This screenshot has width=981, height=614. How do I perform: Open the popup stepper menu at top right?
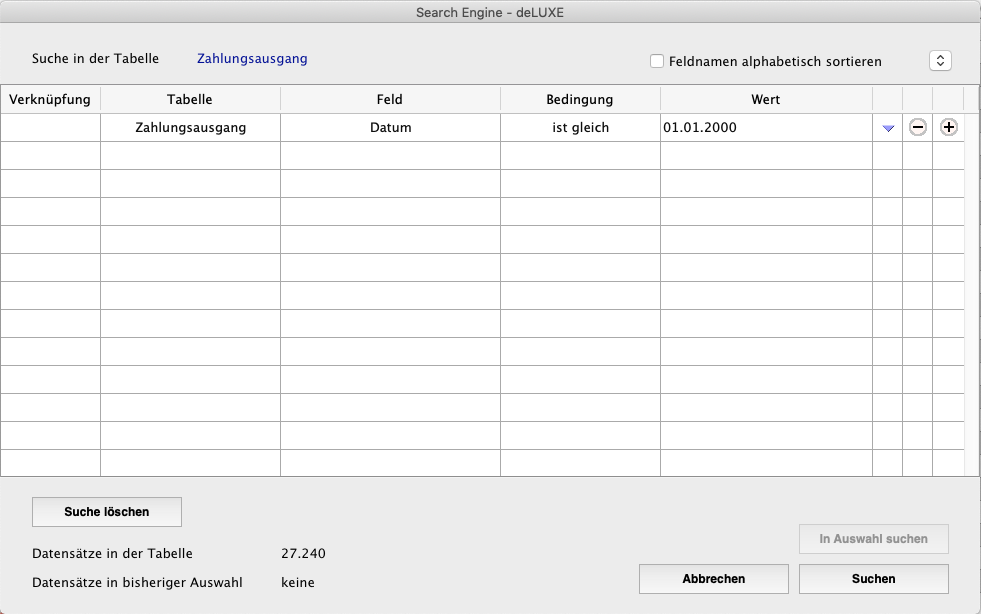[940, 61]
